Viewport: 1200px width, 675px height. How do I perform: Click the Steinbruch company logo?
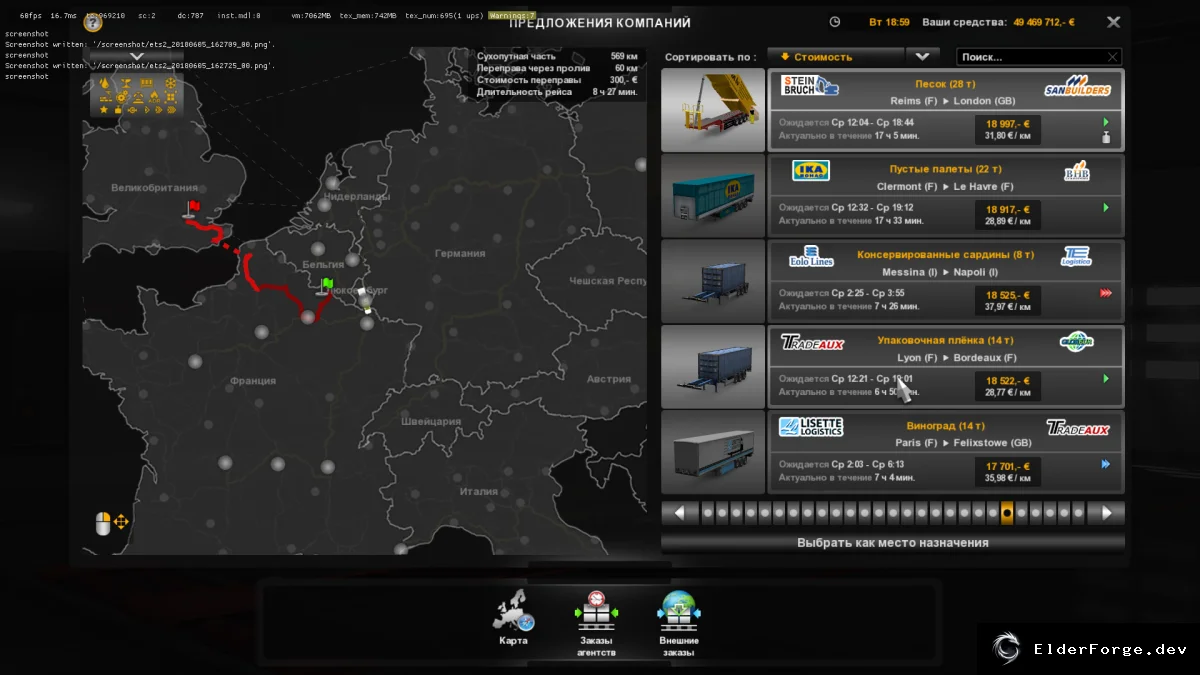[810, 86]
